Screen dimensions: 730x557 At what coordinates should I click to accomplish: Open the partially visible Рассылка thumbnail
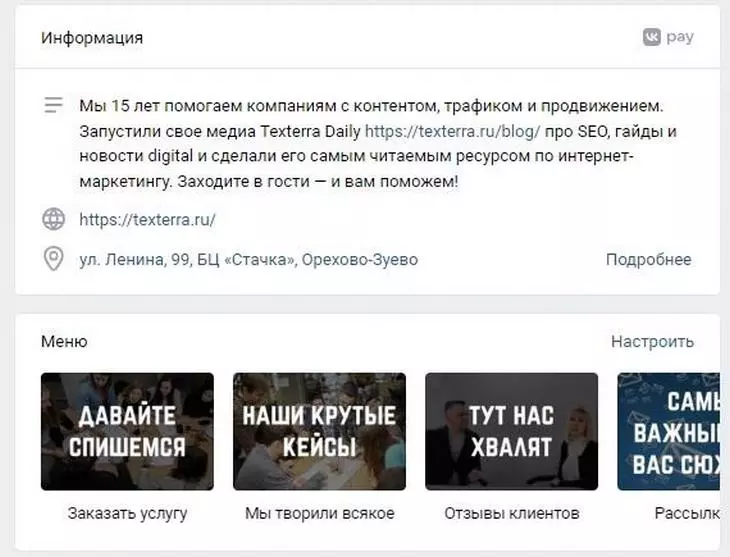[669, 431]
